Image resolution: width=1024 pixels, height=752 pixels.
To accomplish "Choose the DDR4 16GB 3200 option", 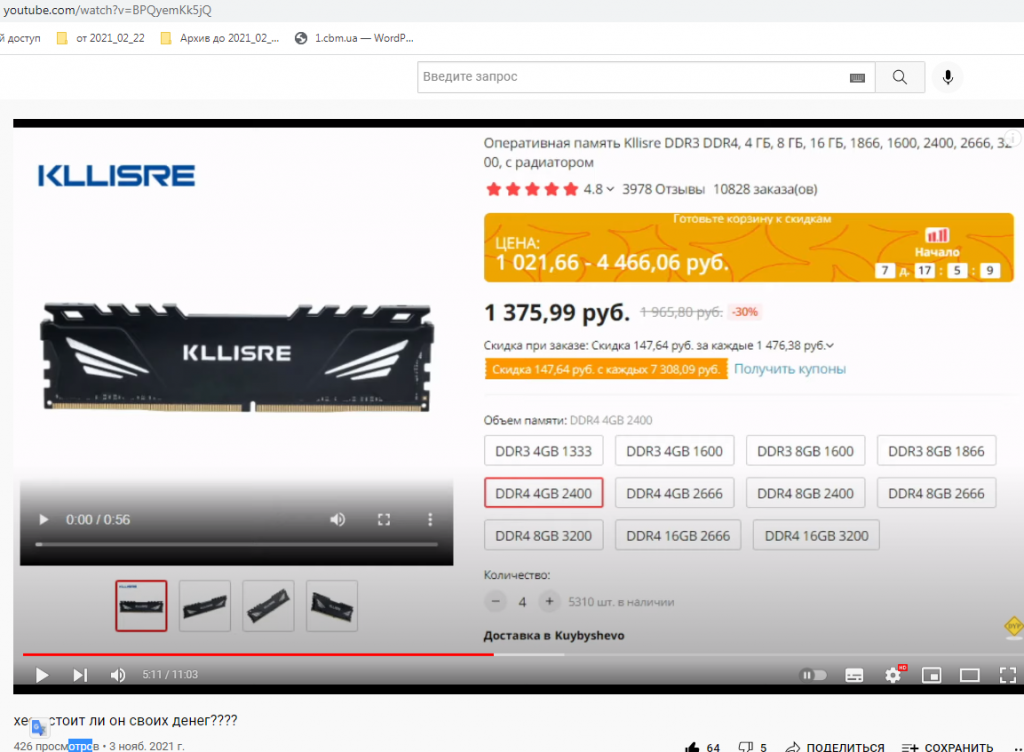I will pos(816,536).
